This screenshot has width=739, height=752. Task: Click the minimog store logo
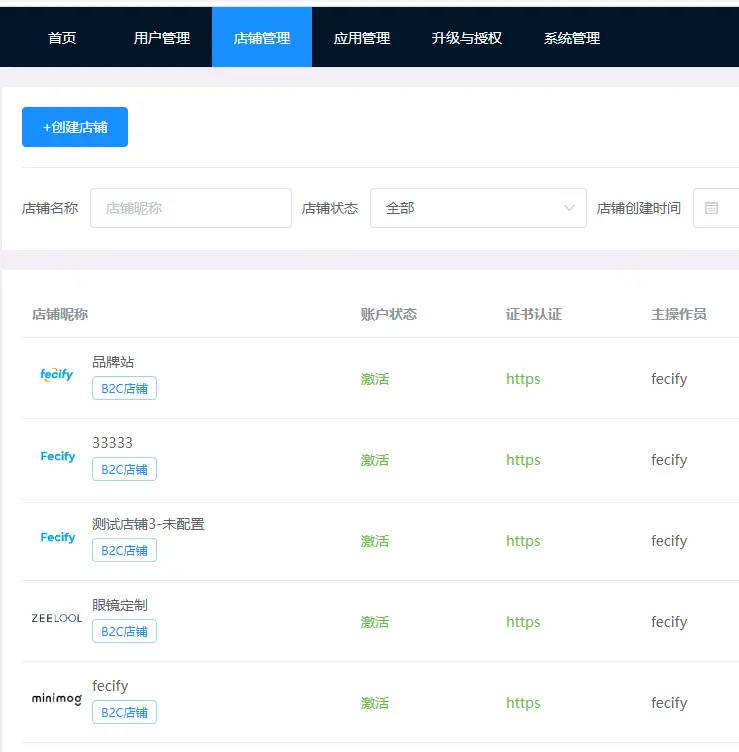pos(57,699)
